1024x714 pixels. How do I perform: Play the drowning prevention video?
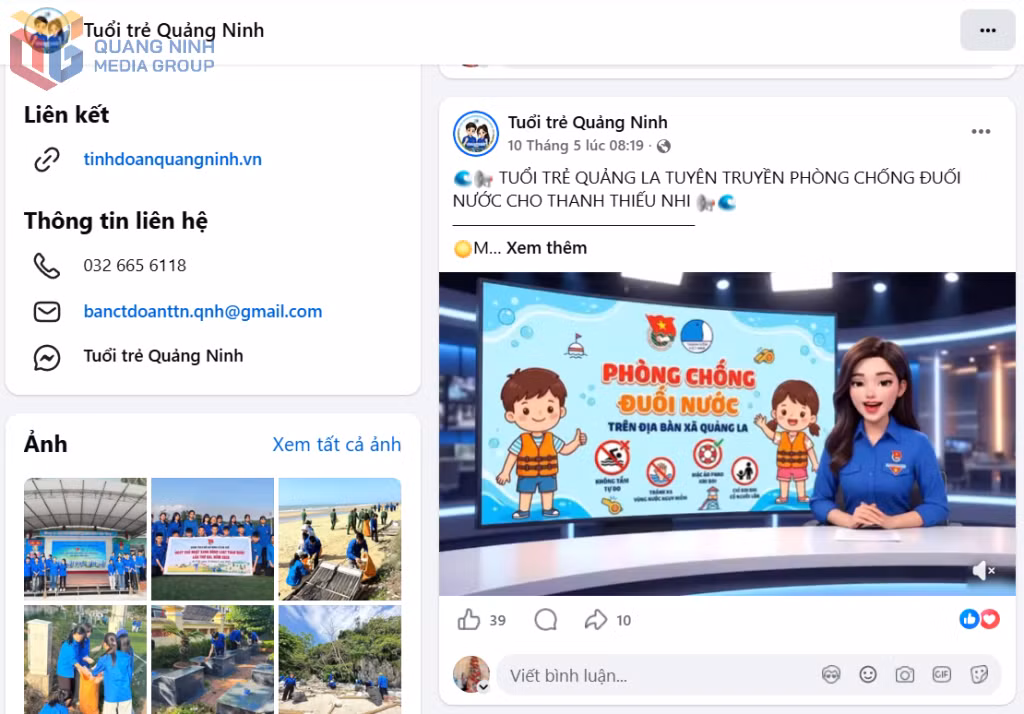click(727, 433)
